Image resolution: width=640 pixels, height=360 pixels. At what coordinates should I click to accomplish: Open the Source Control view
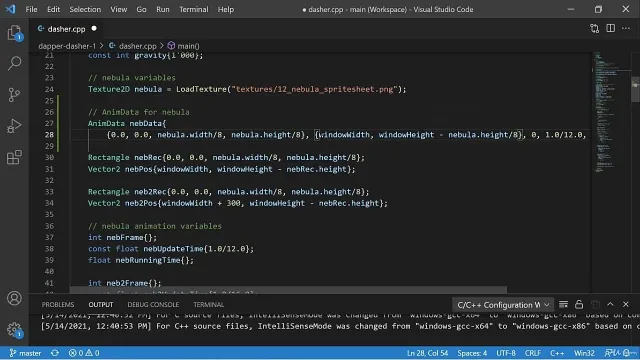[14, 95]
